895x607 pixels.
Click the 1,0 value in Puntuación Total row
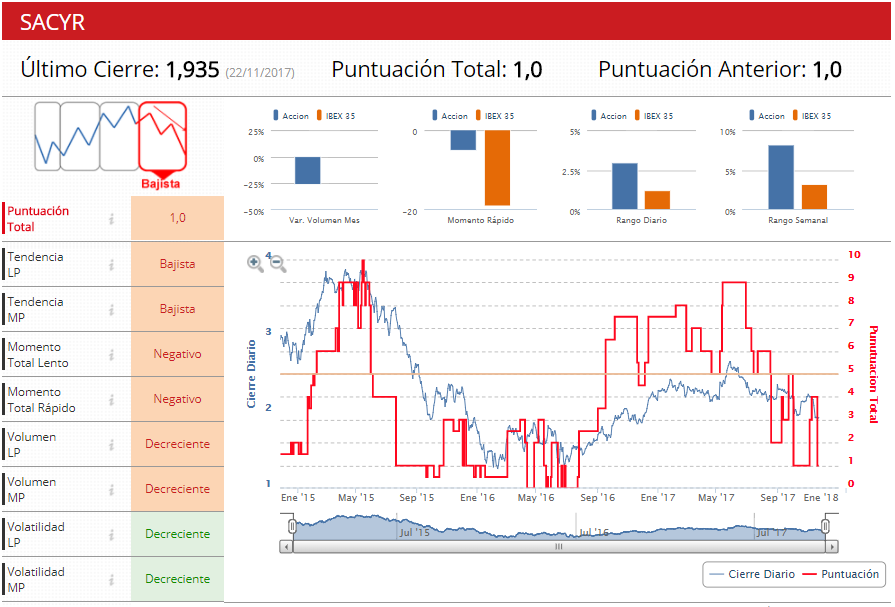pos(178,218)
